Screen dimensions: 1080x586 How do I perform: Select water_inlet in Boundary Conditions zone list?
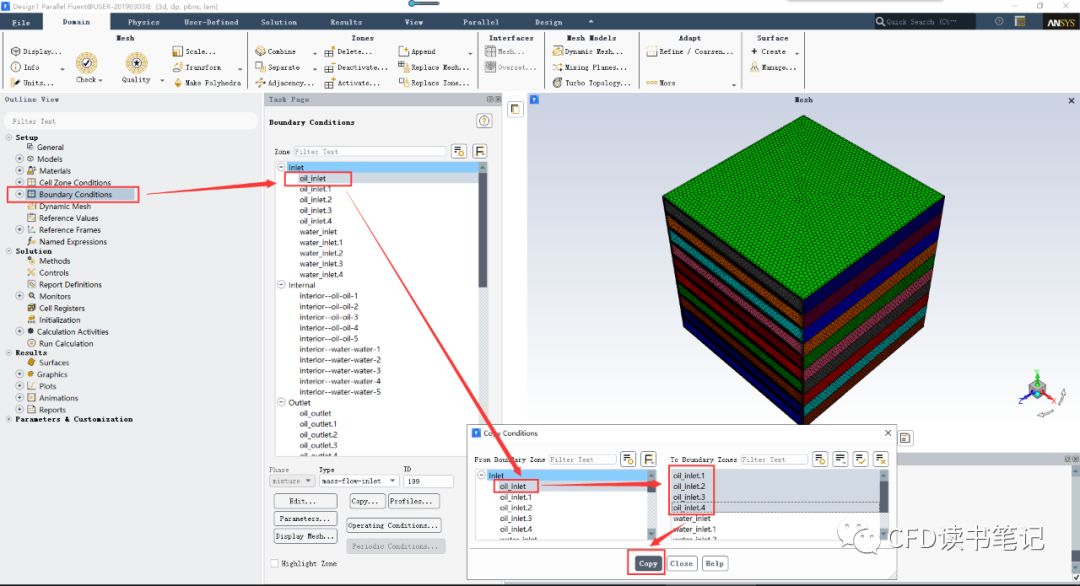(318, 231)
